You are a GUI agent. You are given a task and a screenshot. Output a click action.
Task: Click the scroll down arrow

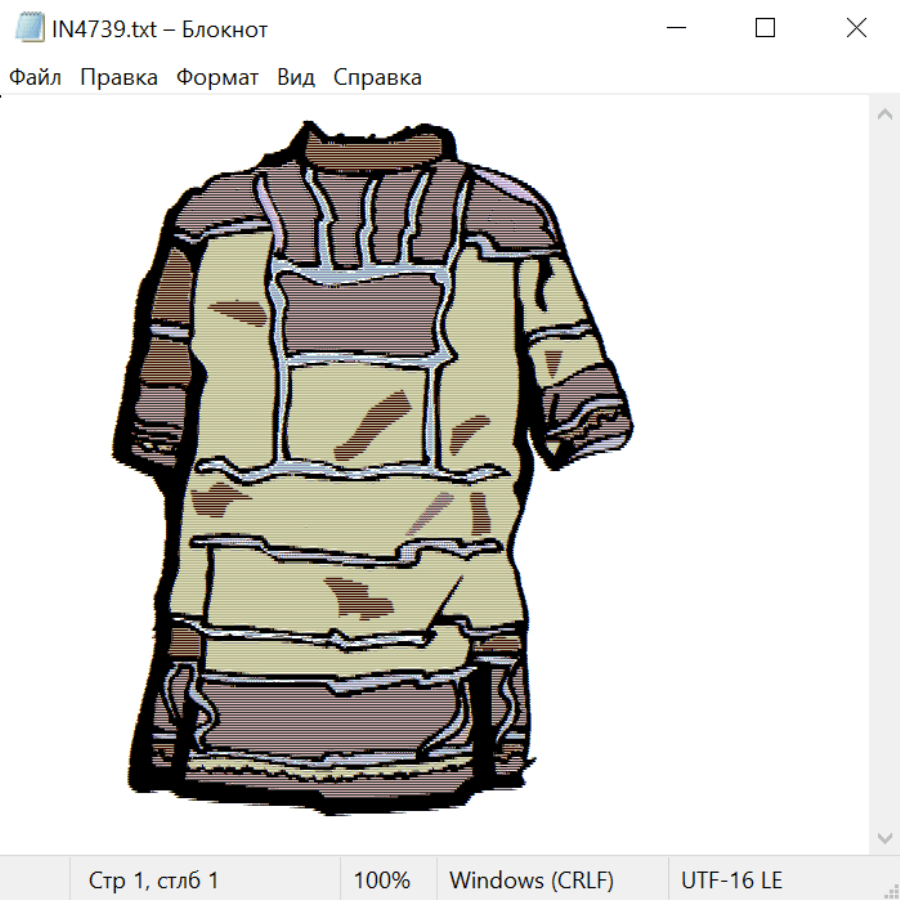click(884, 836)
